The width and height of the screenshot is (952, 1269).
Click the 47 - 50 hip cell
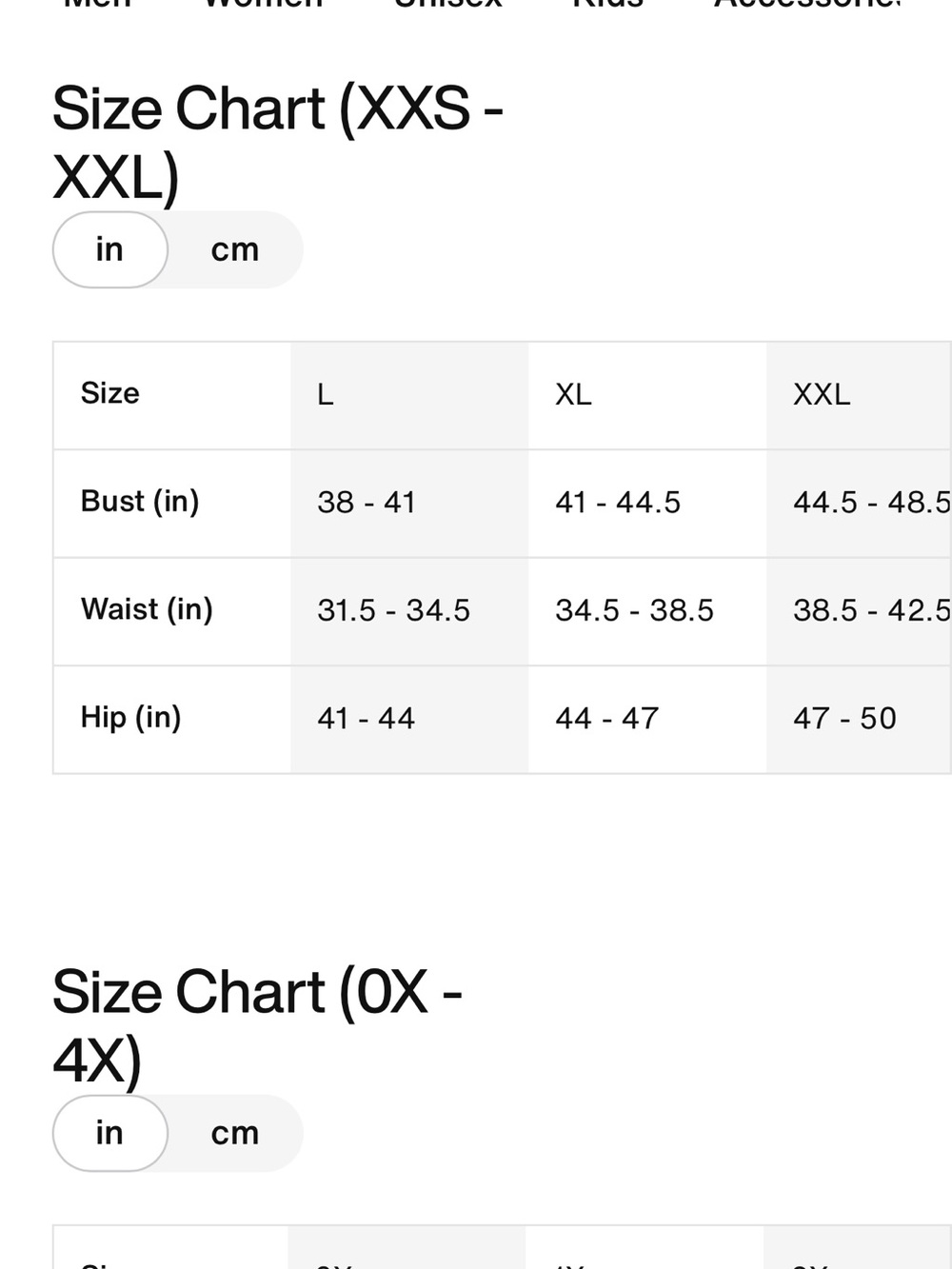pos(859,719)
